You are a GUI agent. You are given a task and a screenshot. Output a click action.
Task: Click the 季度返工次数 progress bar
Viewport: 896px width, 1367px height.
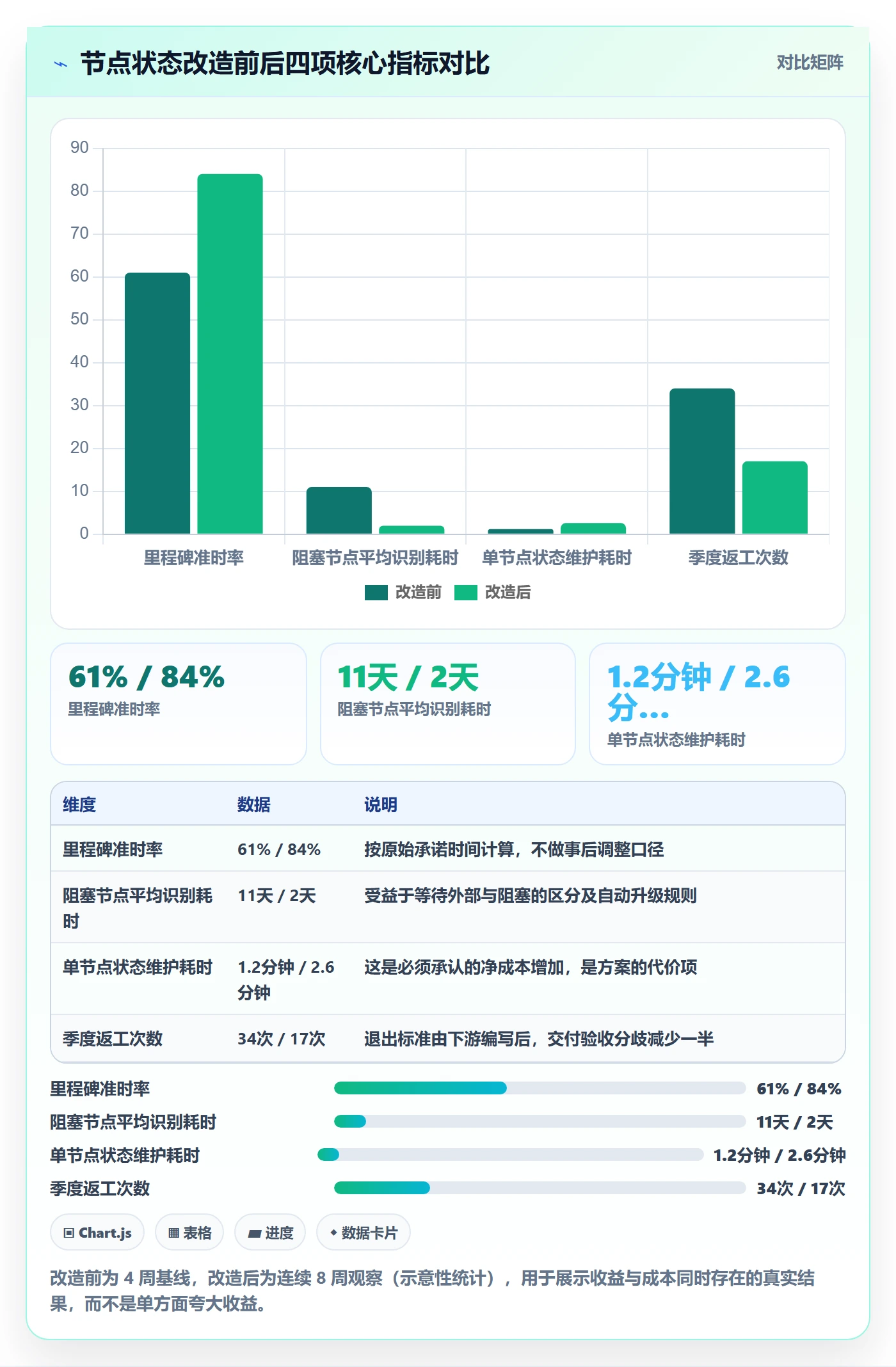540,1188
